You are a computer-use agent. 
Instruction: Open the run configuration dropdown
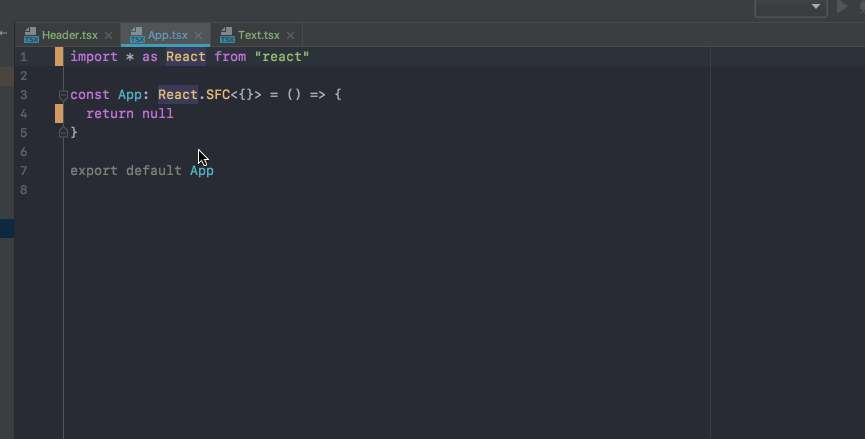point(791,7)
